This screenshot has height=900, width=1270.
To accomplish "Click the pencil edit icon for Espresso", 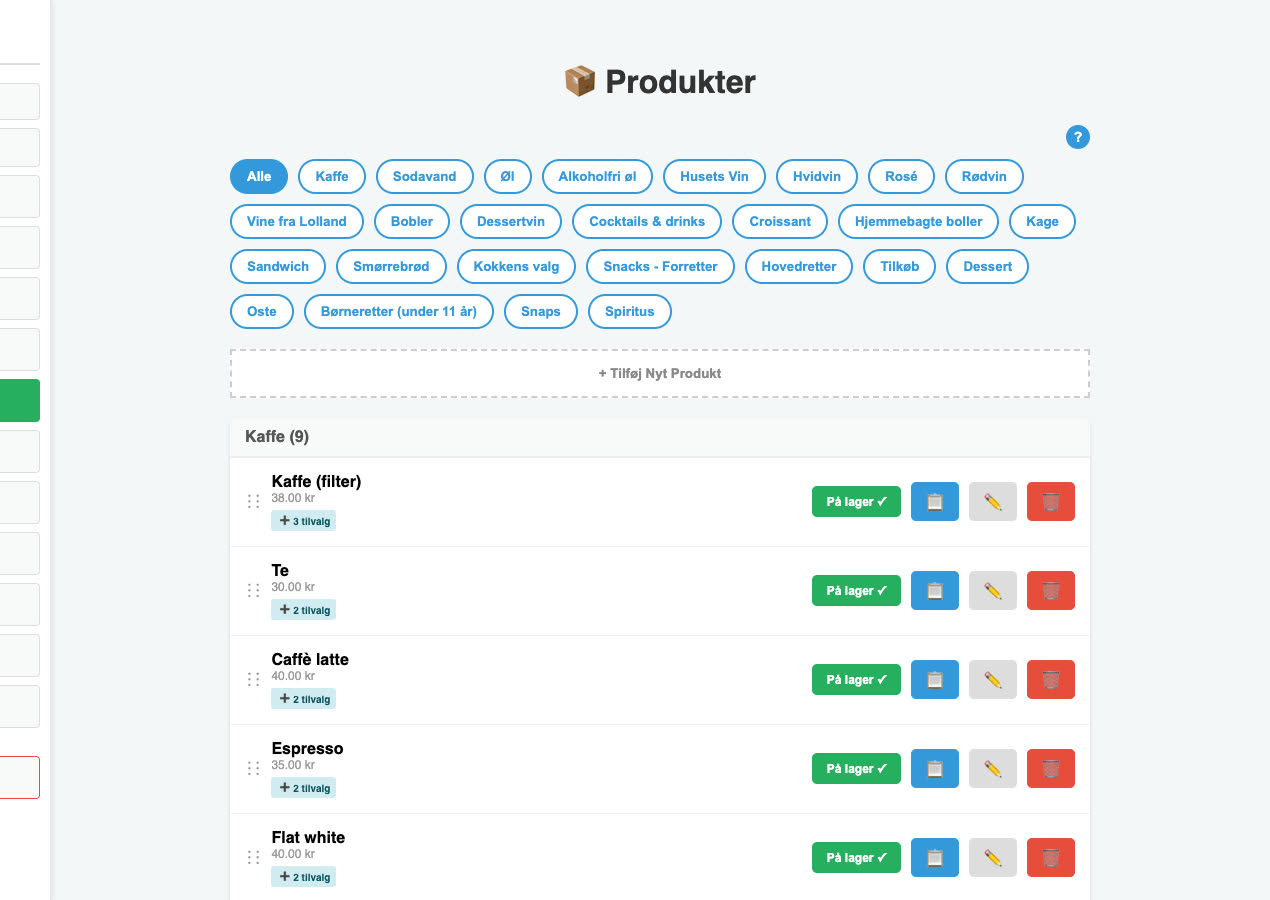I will [x=993, y=769].
